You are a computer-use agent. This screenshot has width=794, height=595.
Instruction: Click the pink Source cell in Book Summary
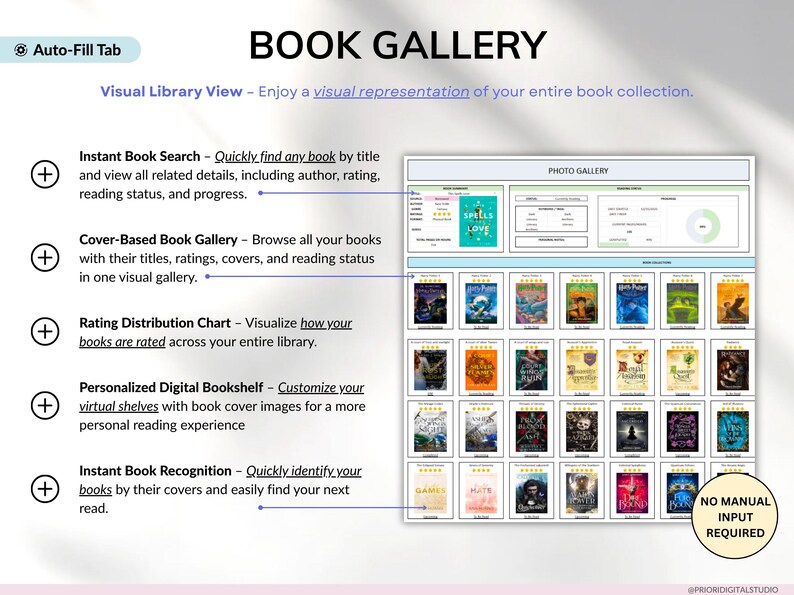441,199
